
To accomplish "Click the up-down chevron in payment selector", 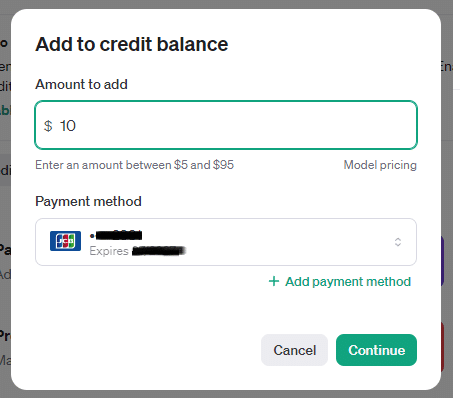I will [398, 242].
